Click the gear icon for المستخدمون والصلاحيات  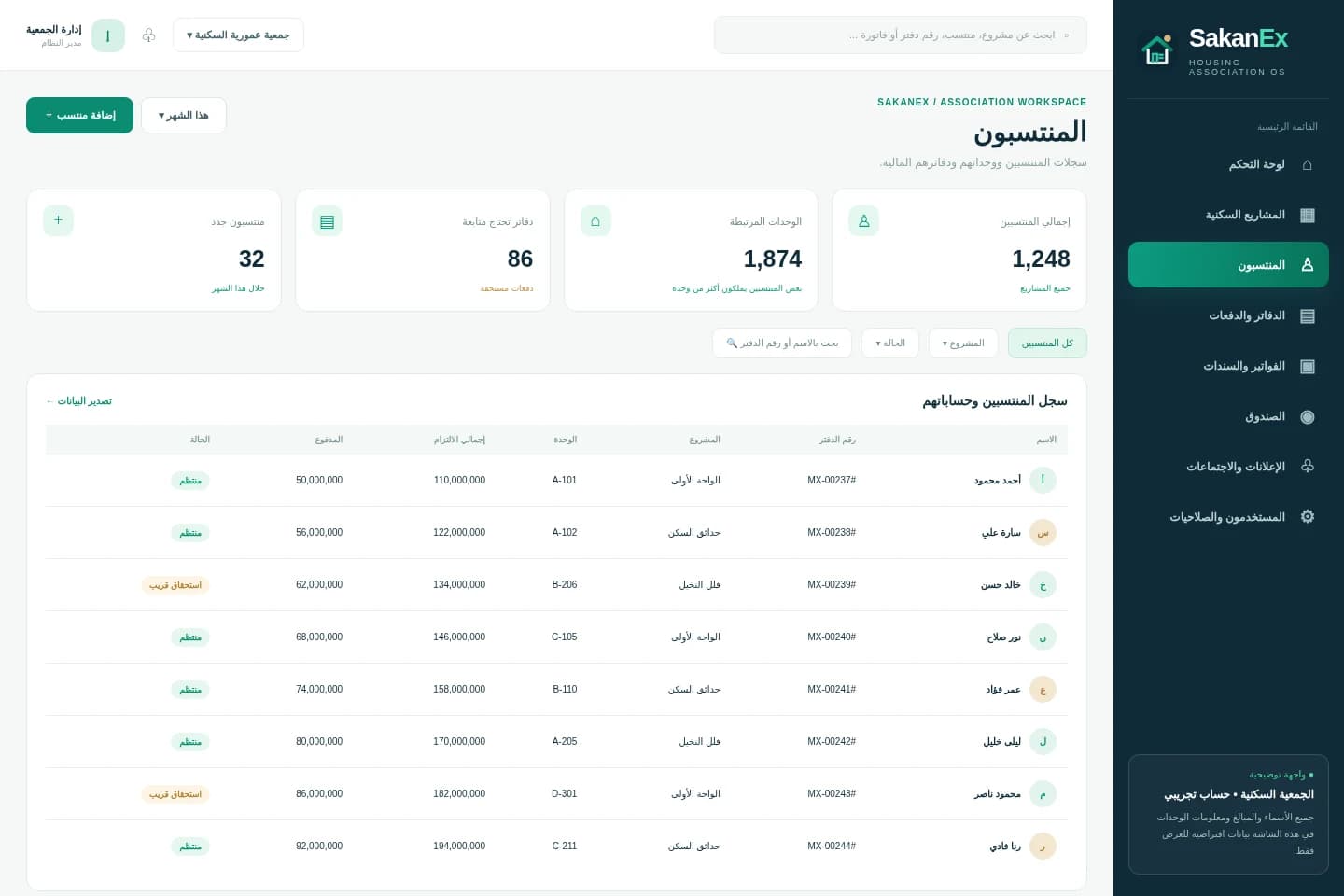(x=1307, y=517)
